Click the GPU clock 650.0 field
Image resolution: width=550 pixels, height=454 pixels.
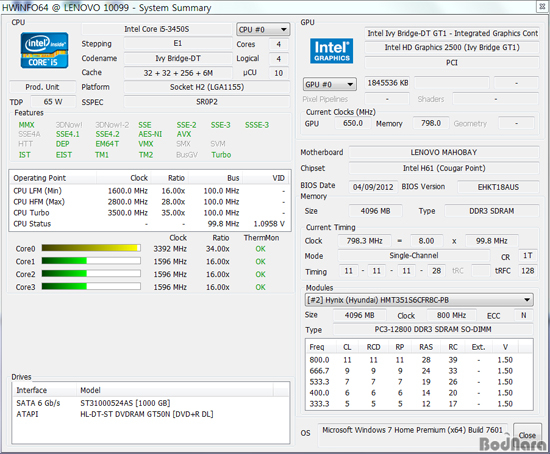click(x=353, y=123)
